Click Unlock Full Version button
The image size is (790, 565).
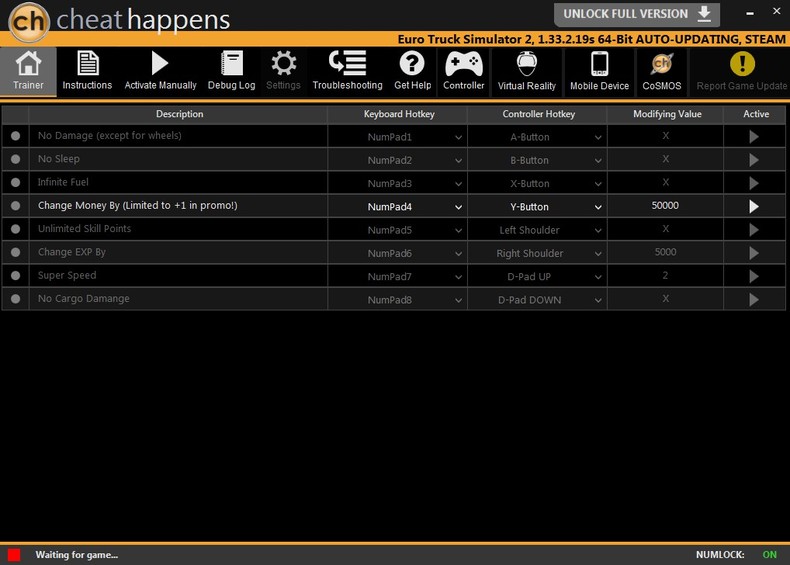(636, 15)
